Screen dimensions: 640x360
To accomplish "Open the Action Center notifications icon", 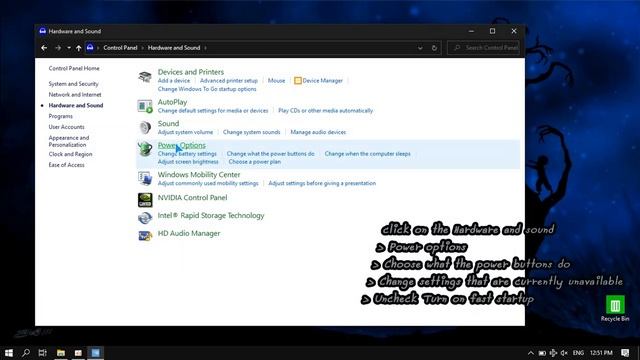I will 625,353.
